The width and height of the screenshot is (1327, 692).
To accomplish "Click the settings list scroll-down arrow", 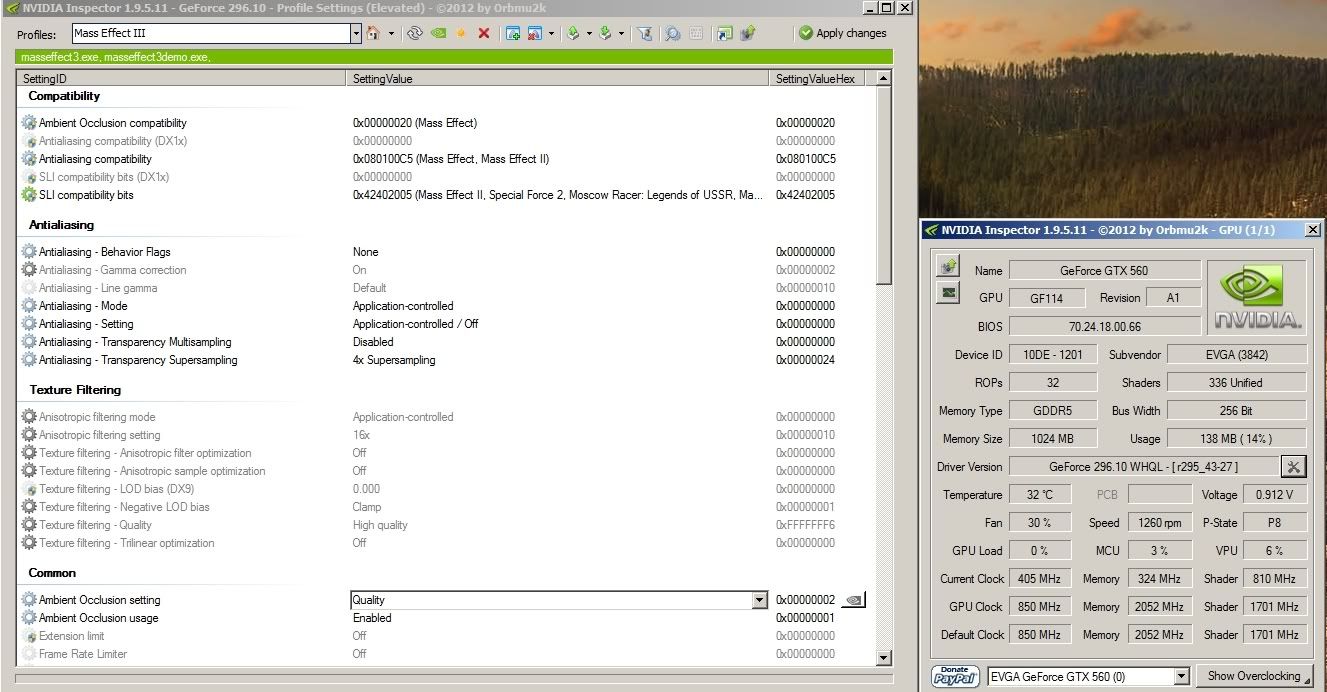I will coord(883,657).
